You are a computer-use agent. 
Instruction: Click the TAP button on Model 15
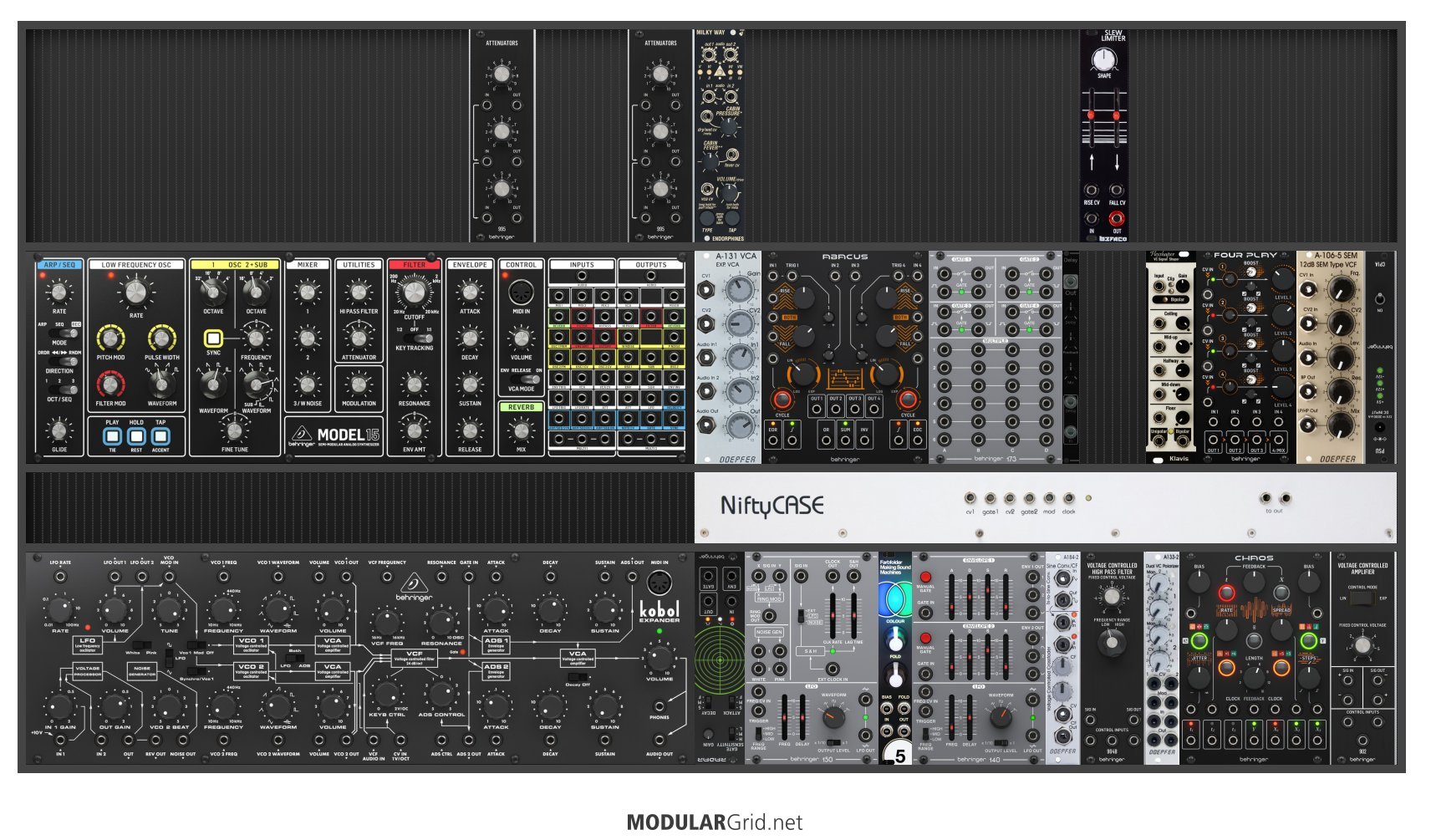click(x=160, y=435)
